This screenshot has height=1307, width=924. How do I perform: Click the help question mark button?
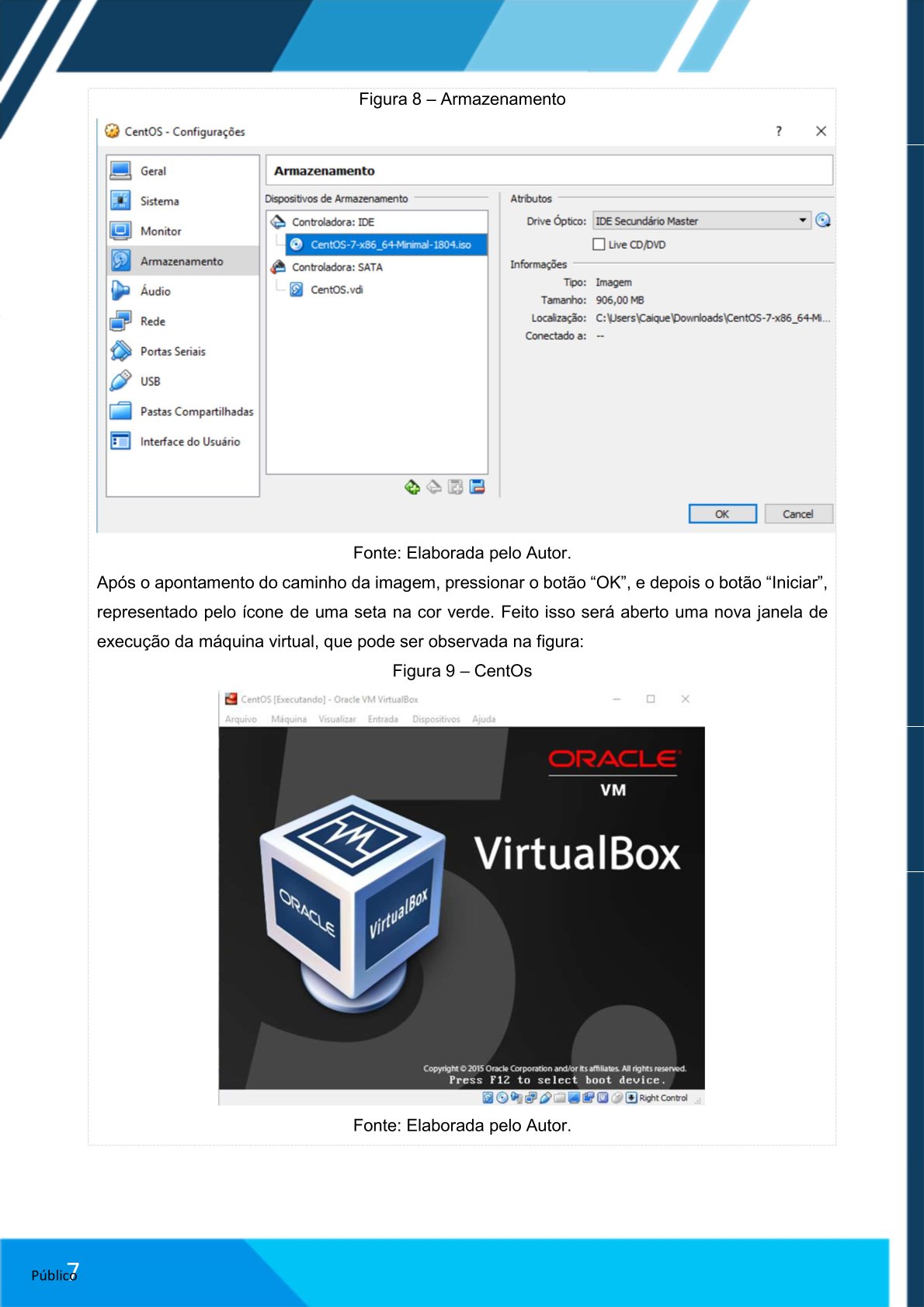(x=778, y=131)
